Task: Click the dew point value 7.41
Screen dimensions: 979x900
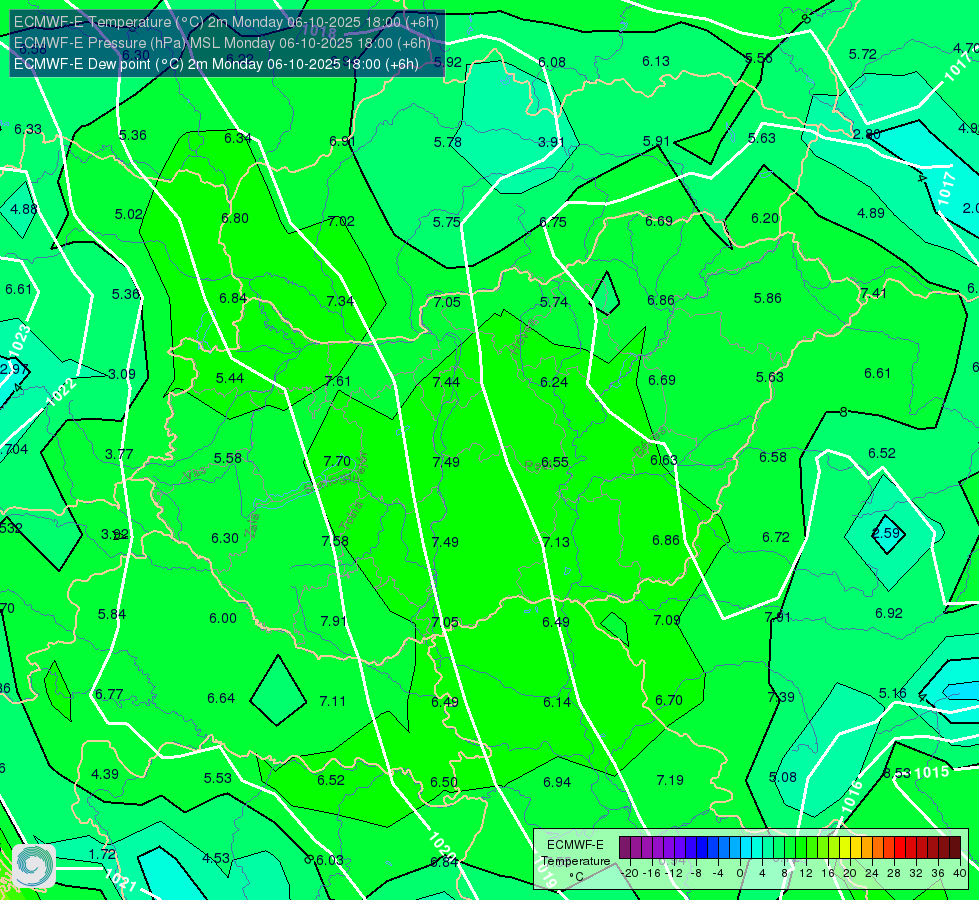Action: 873,293
